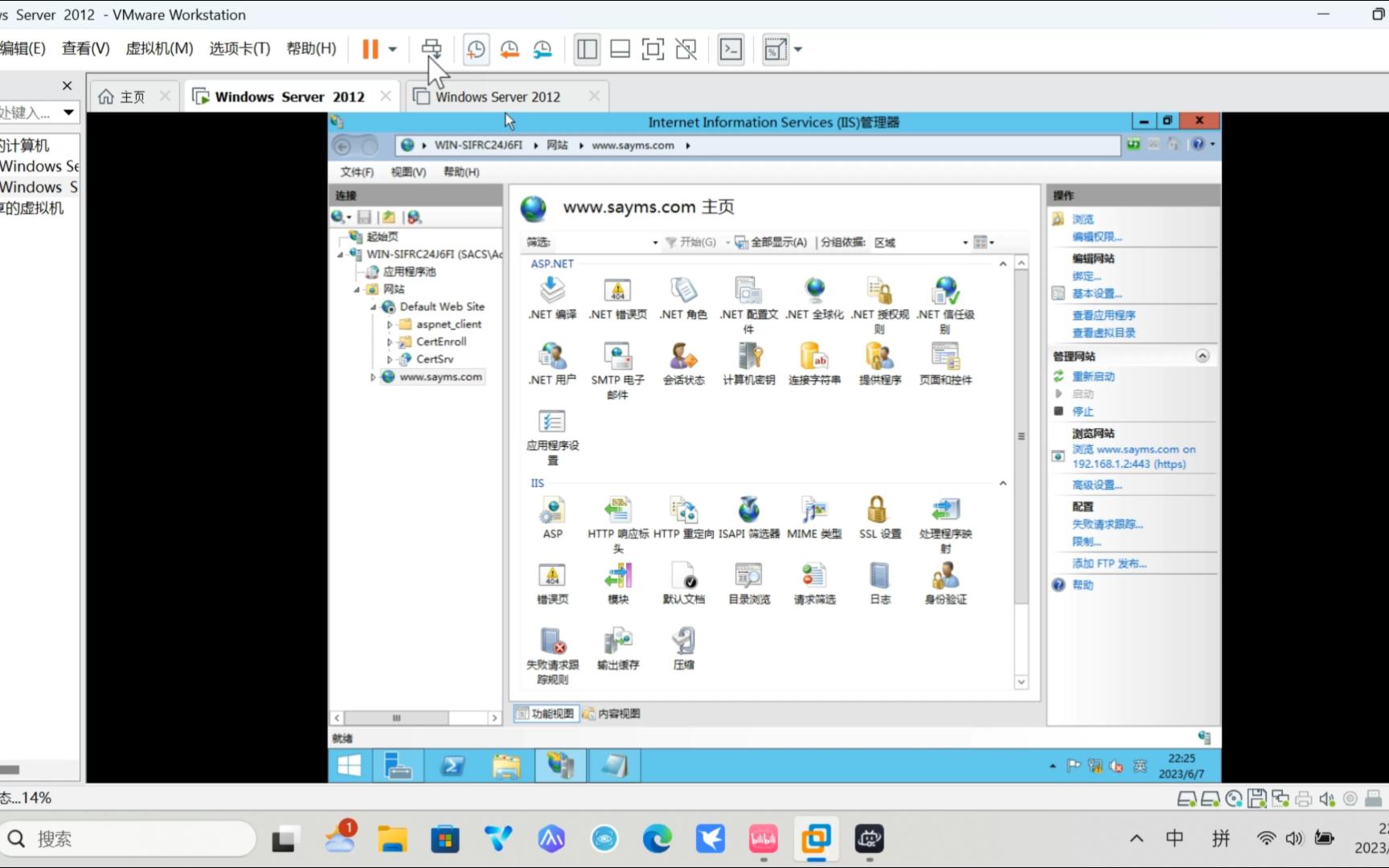Open the MIME 类型 feature icon
Viewport: 1389px width, 868px height.
tap(814, 517)
